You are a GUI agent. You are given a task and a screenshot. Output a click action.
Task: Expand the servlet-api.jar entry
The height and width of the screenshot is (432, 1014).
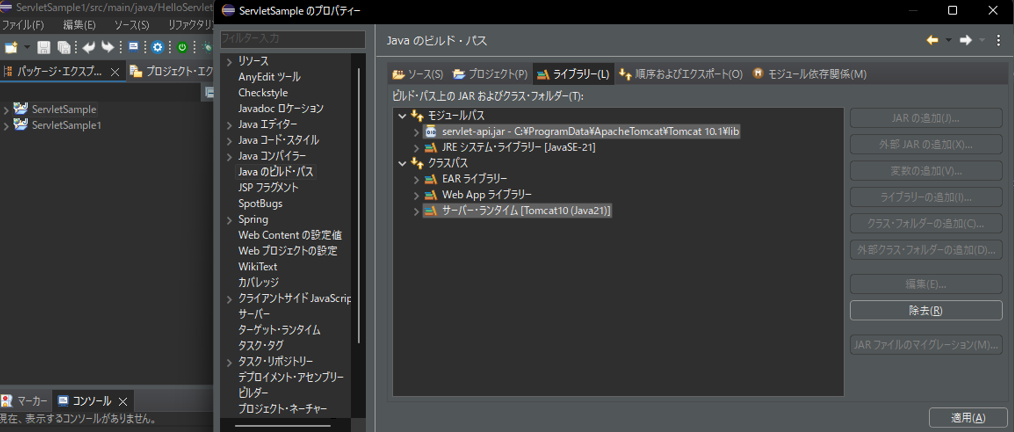click(417, 132)
